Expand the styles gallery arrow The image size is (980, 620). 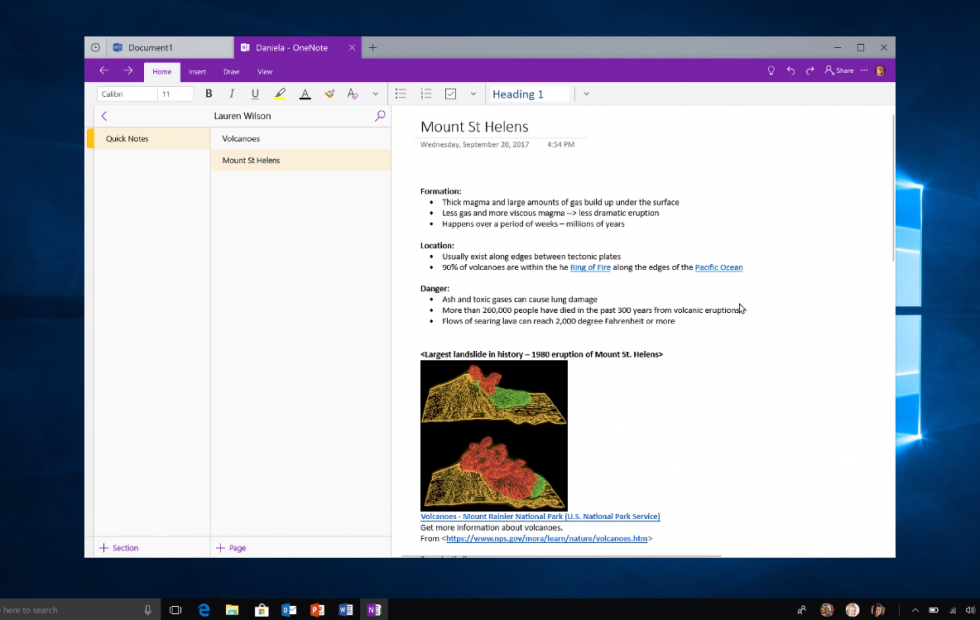(586, 94)
